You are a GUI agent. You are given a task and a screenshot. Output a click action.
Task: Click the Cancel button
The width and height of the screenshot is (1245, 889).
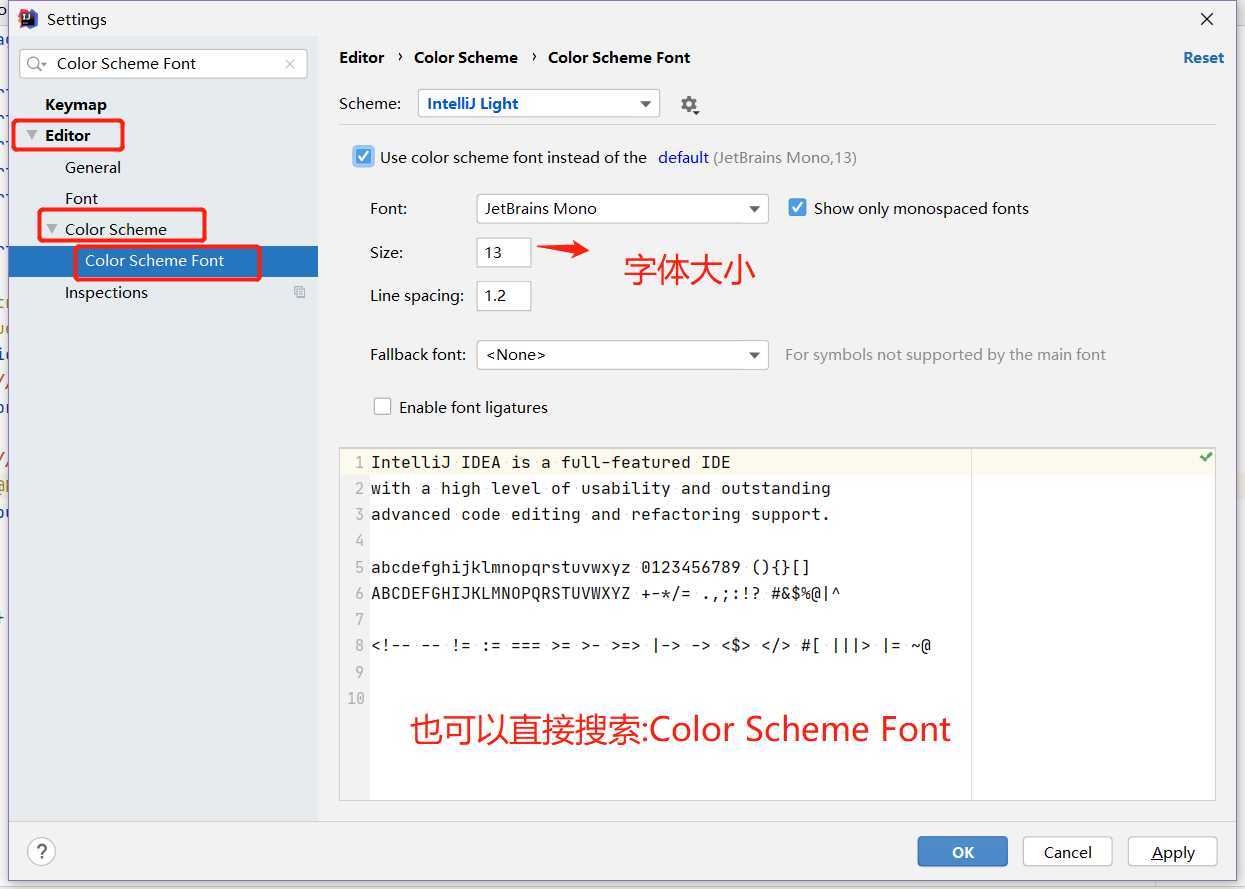click(1068, 852)
